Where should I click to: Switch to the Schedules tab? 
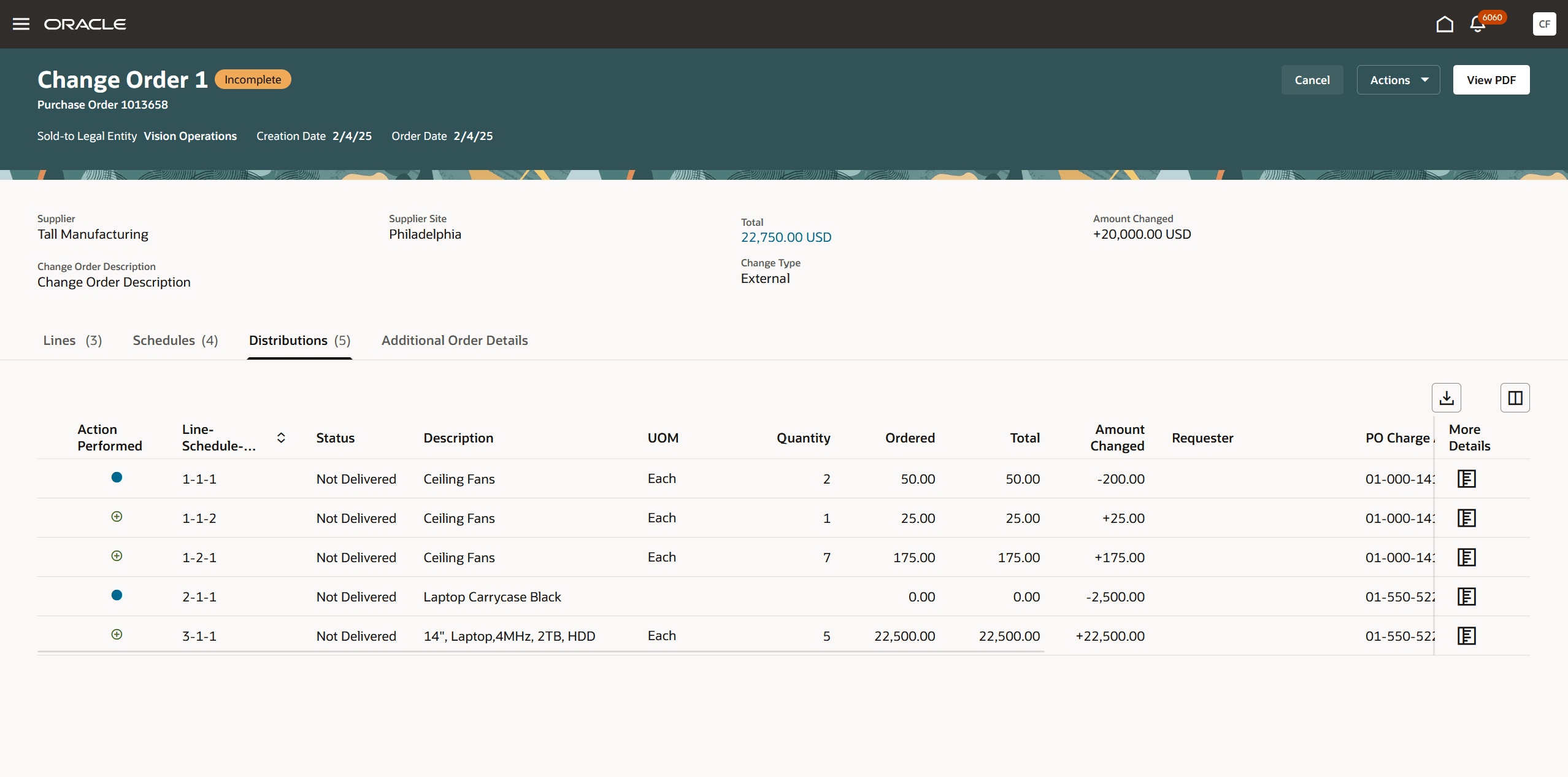click(x=175, y=341)
